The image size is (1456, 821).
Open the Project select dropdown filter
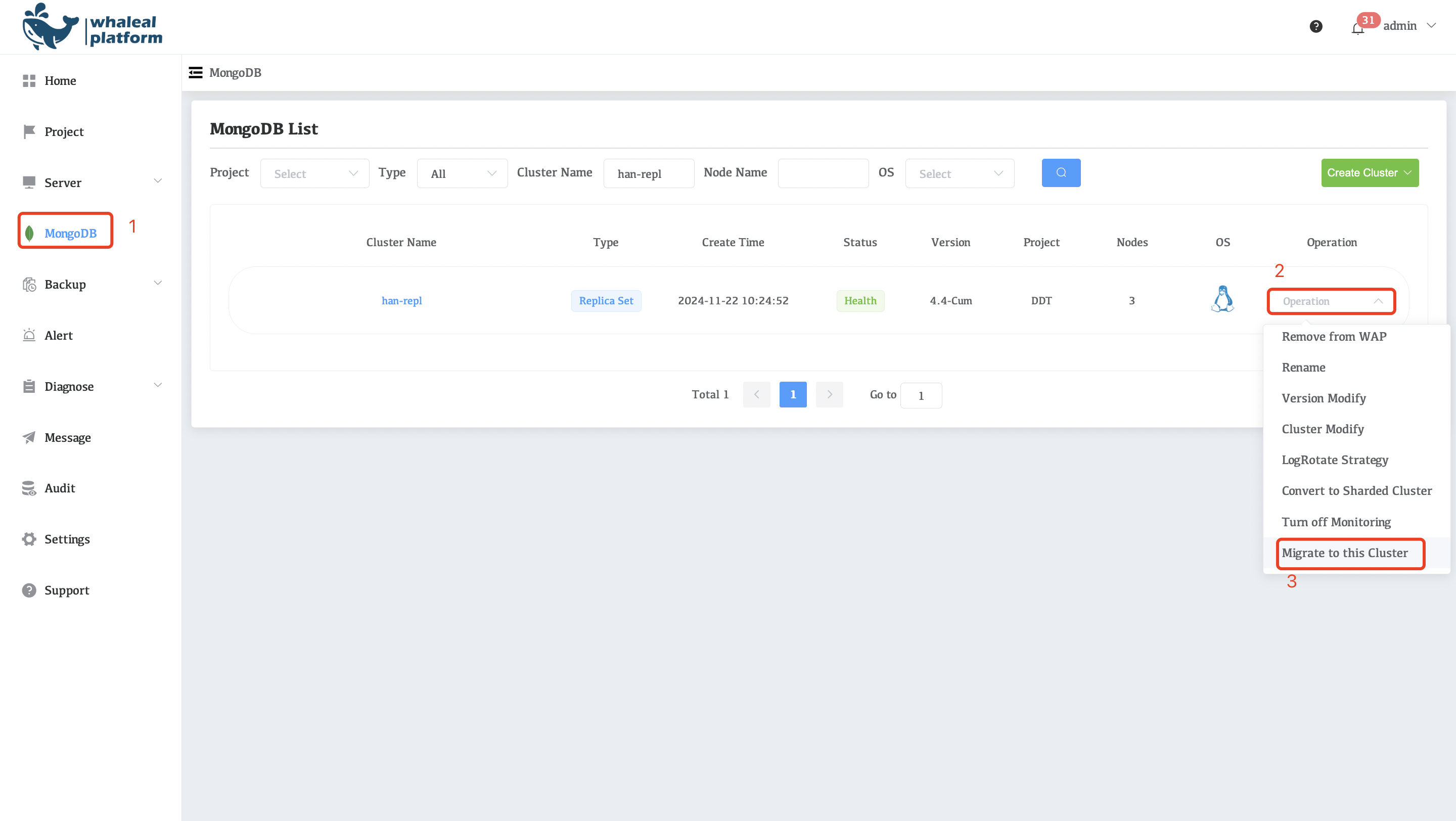(314, 173)
